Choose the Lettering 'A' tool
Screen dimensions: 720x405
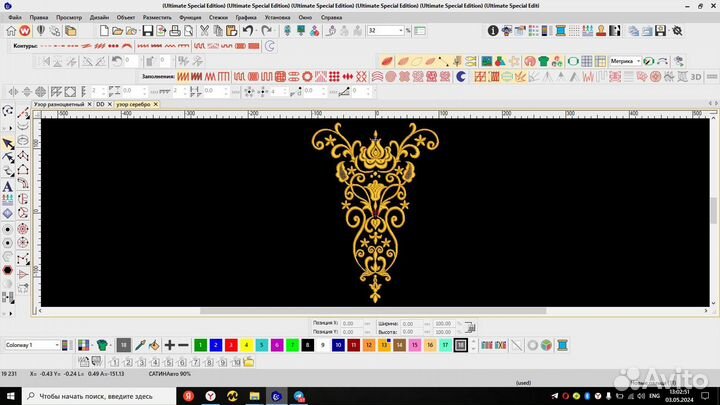8,186
